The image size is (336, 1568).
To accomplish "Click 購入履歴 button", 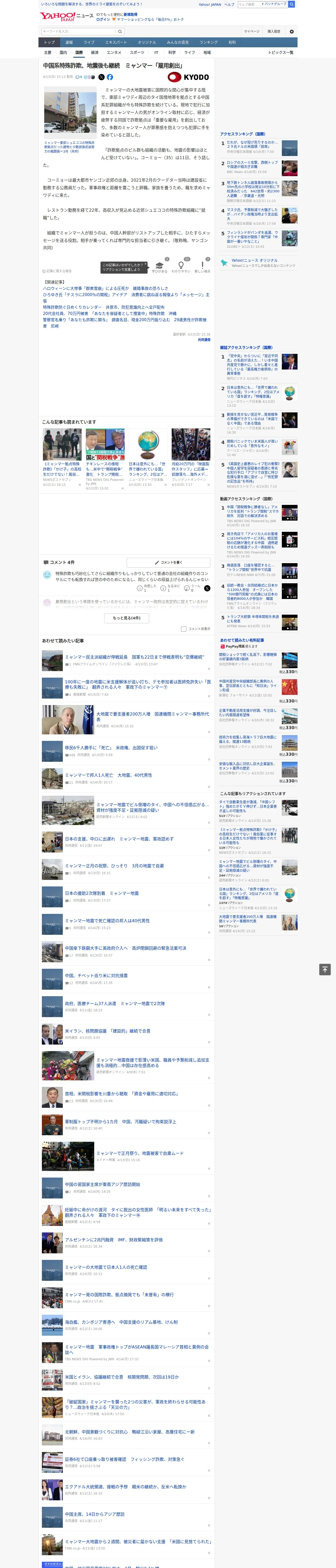I will (274, 32).
